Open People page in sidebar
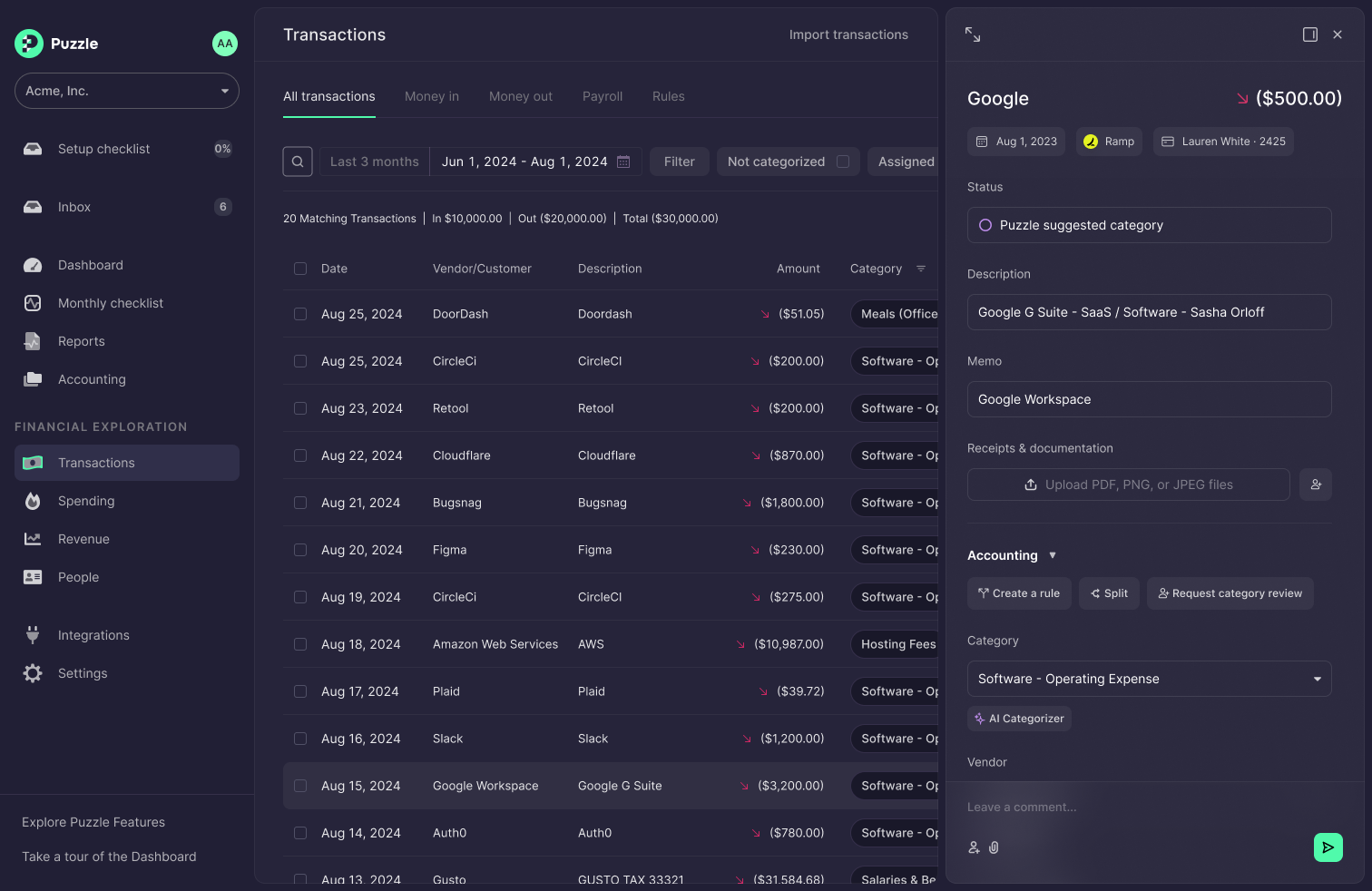 (x=127, y=577)
